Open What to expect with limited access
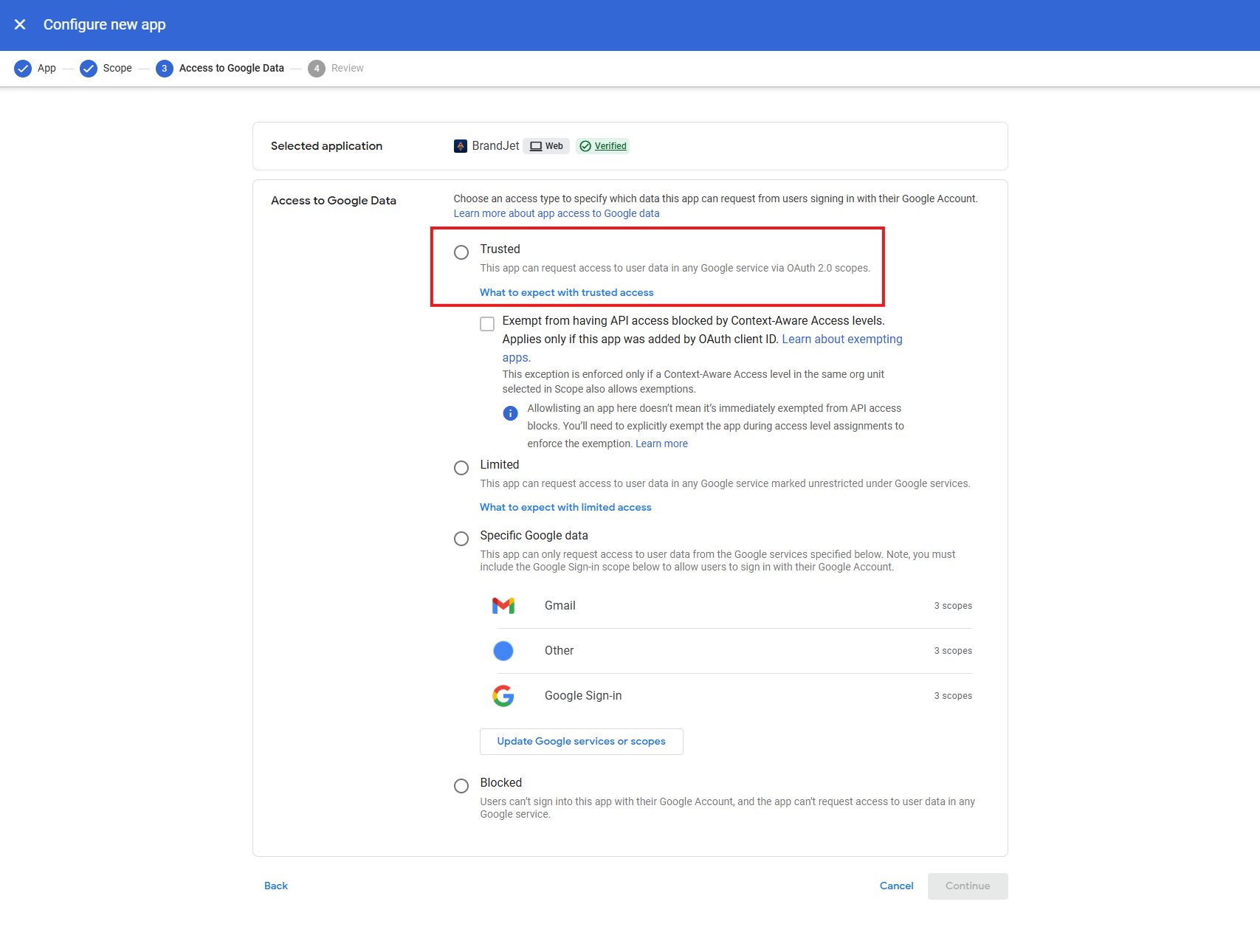This screenshot has height=952, width=1260. click(x=566, y=507)
